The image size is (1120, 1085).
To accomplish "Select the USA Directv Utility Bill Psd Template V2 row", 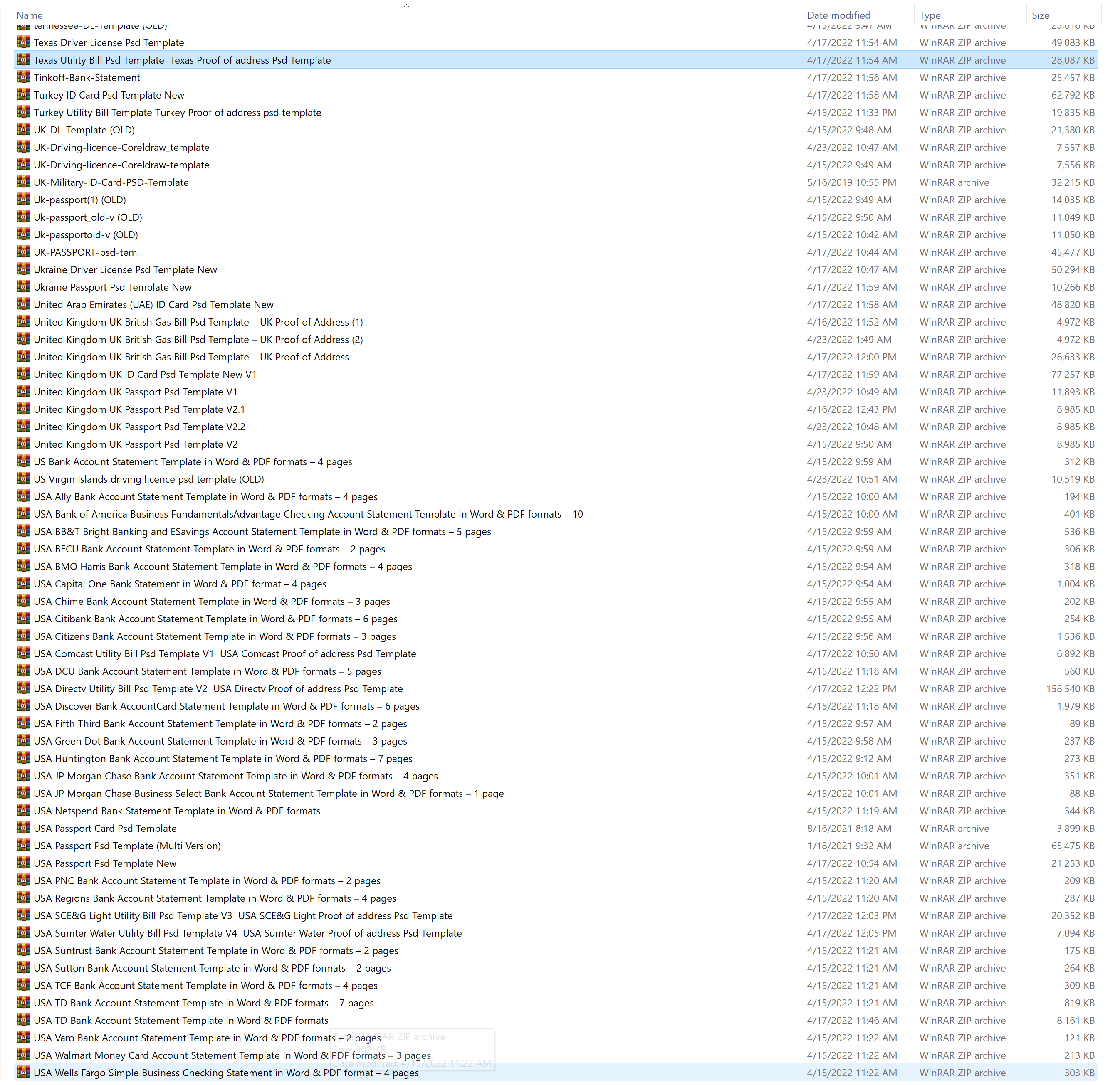I will pyautogui.click(x=218, y=689).
